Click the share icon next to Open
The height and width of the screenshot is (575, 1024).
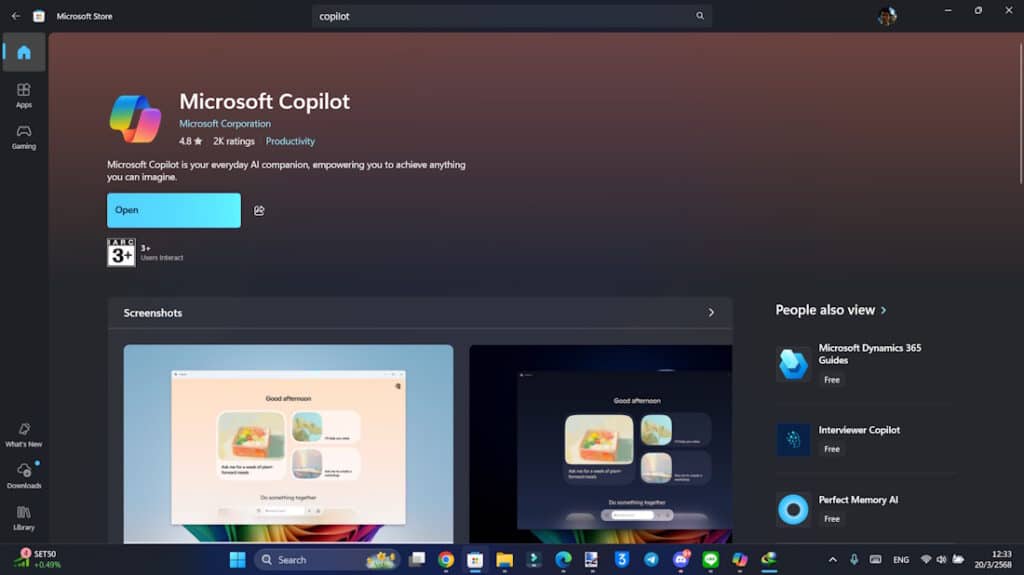(x=259, y=210)
